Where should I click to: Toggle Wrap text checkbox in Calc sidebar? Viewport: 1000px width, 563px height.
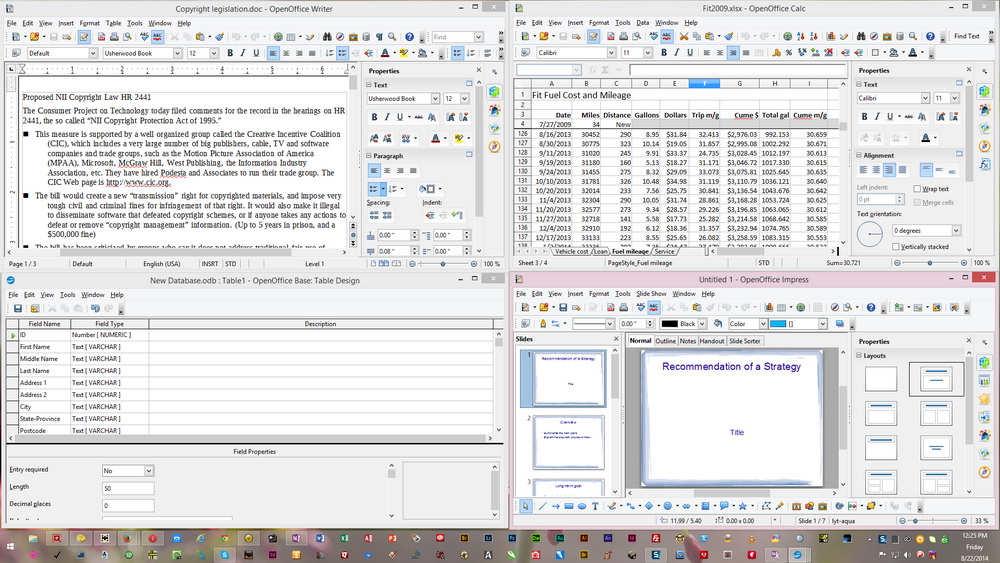tap(917, 189)
